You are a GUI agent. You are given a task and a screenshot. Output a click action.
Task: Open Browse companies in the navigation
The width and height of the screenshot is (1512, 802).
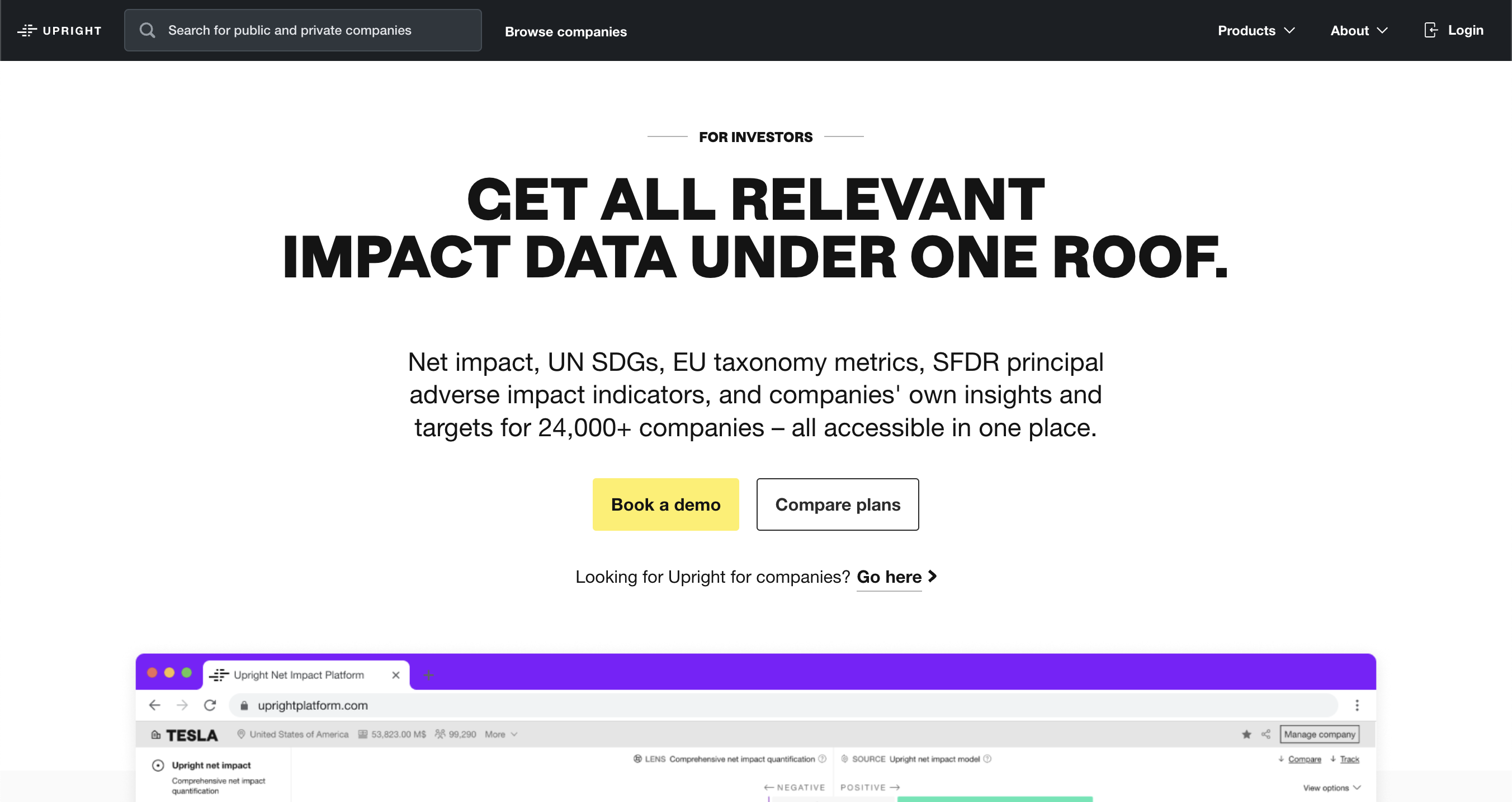[x=566, y=32]
